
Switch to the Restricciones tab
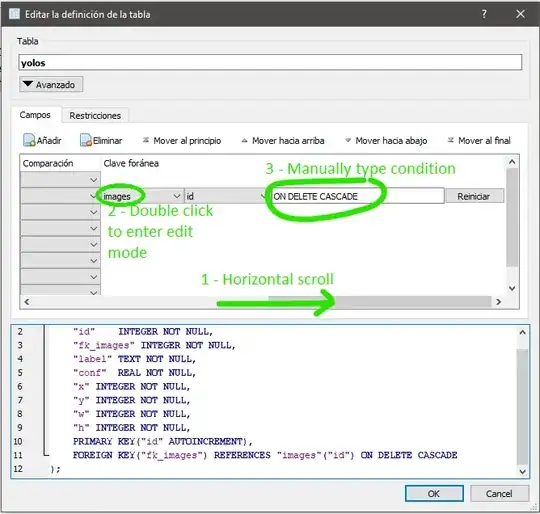coord(95,116)
